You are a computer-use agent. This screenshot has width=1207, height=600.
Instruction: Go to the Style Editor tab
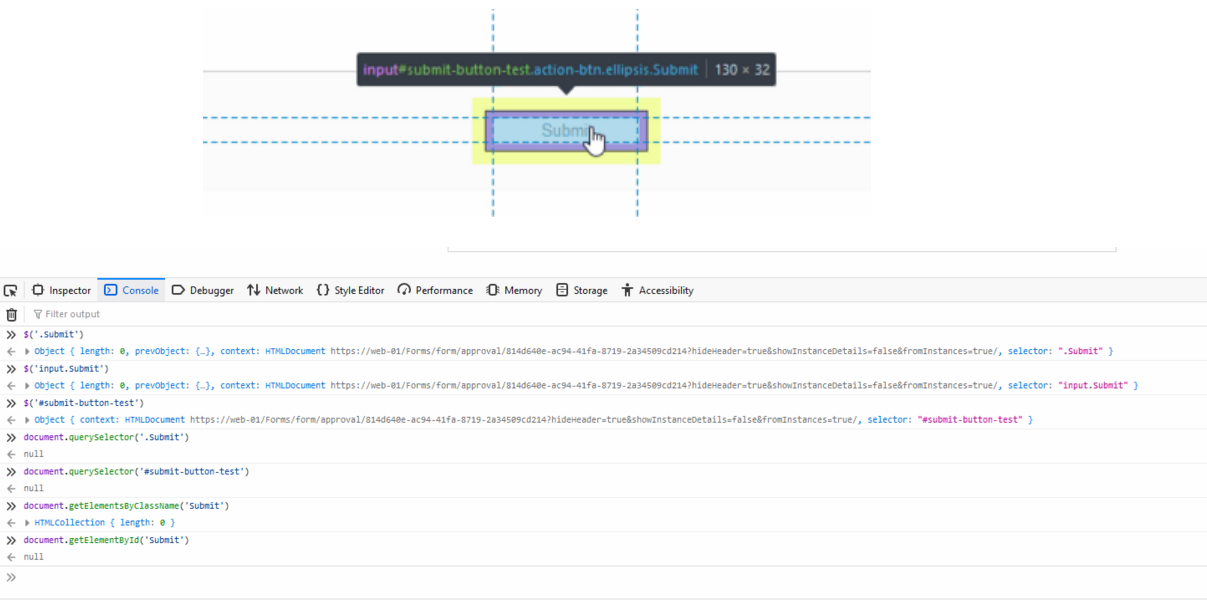click(x=350, y=290)
